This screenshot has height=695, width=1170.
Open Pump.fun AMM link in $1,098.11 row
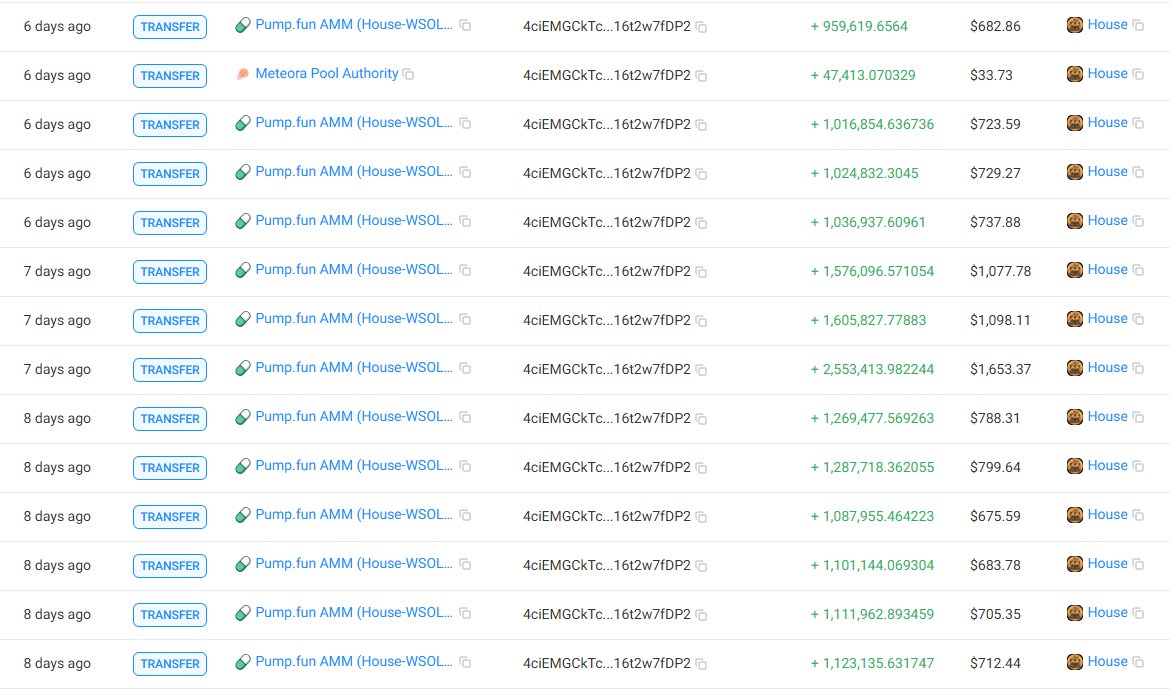point(354,319)
